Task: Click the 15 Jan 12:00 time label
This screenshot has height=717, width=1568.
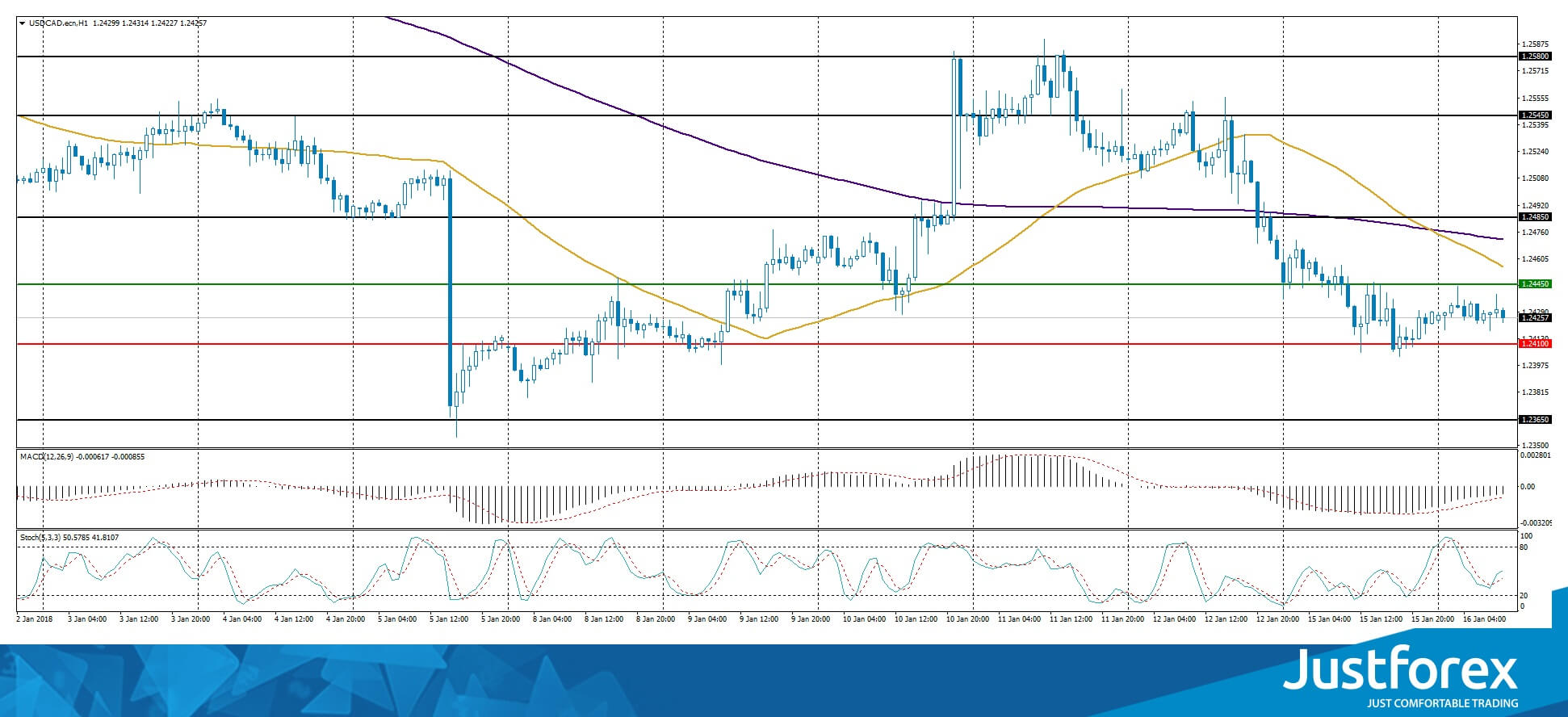Action: click(1381, 619)
